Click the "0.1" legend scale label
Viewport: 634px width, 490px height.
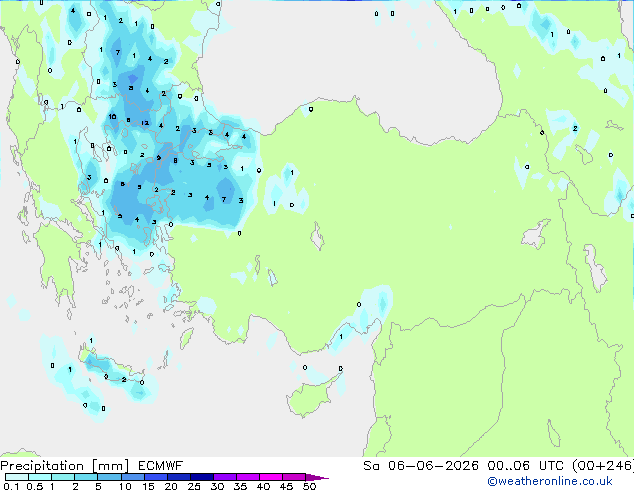point(11,486)
